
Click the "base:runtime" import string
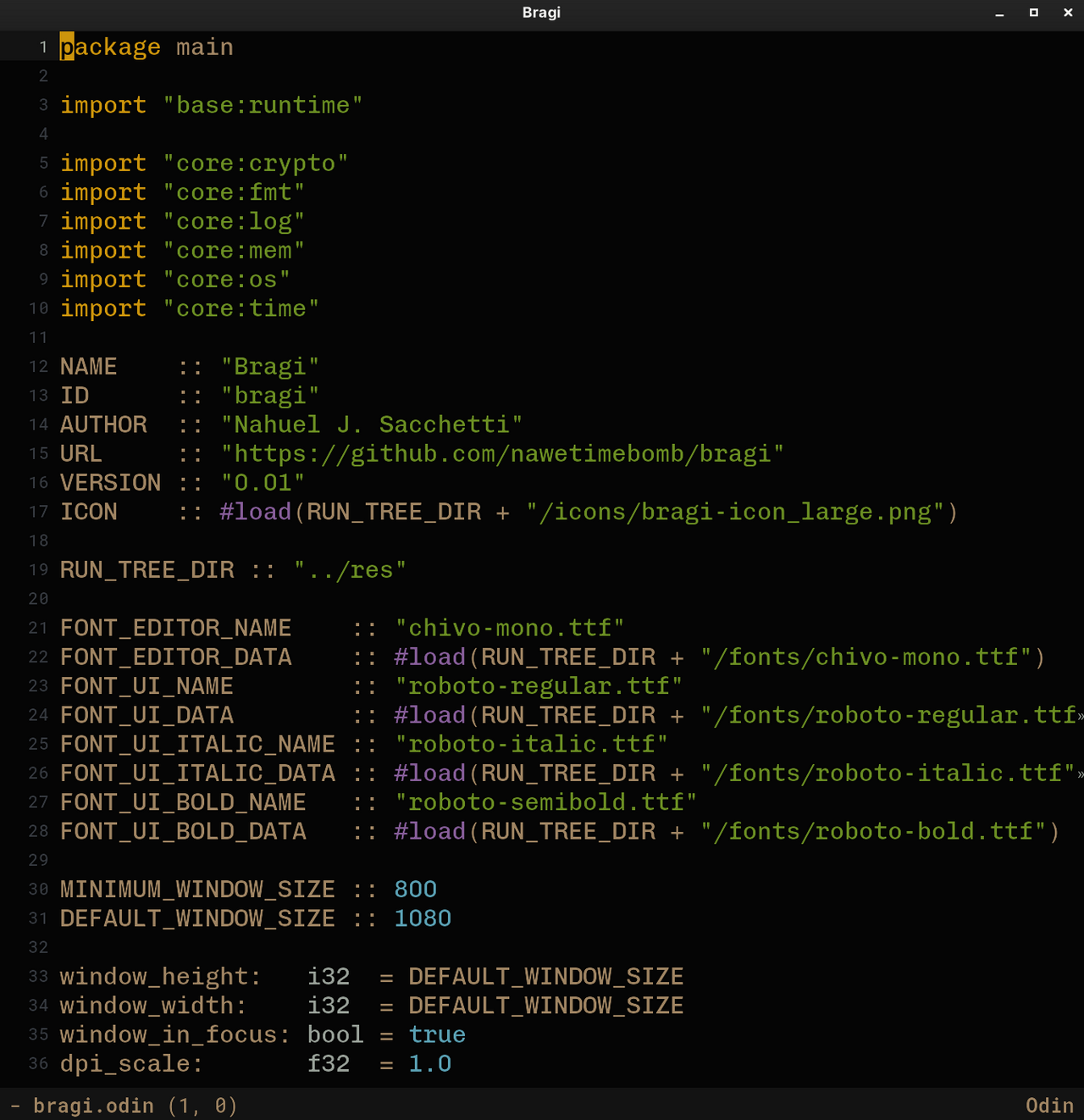(x=263, y=105)
